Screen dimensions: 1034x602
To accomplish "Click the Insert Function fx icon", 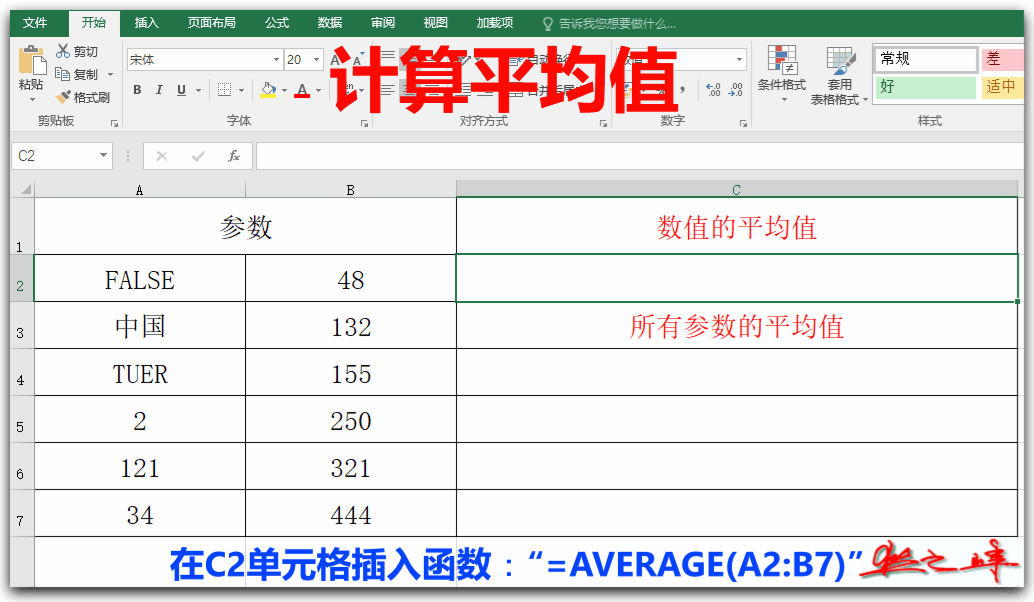I will click(x=233, y=156).
